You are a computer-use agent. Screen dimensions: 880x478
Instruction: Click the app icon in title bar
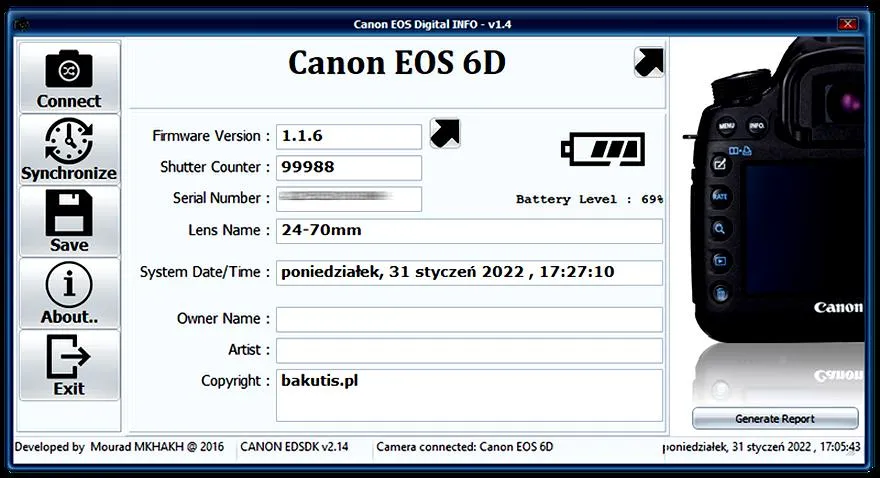[22, 25]
